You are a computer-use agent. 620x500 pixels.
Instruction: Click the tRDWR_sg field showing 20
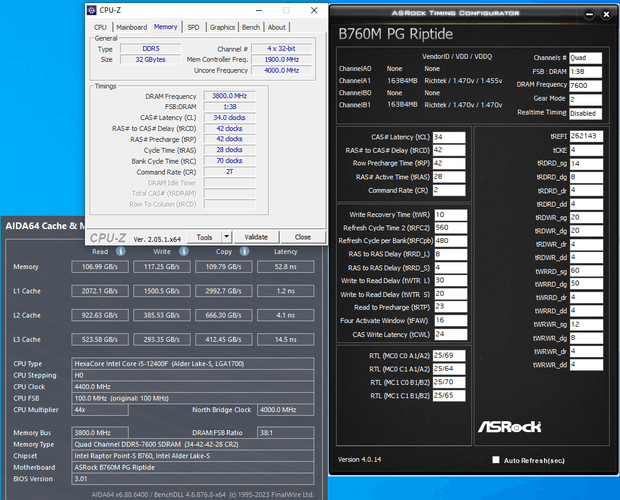pyautogui.click(x=586, y=217)
